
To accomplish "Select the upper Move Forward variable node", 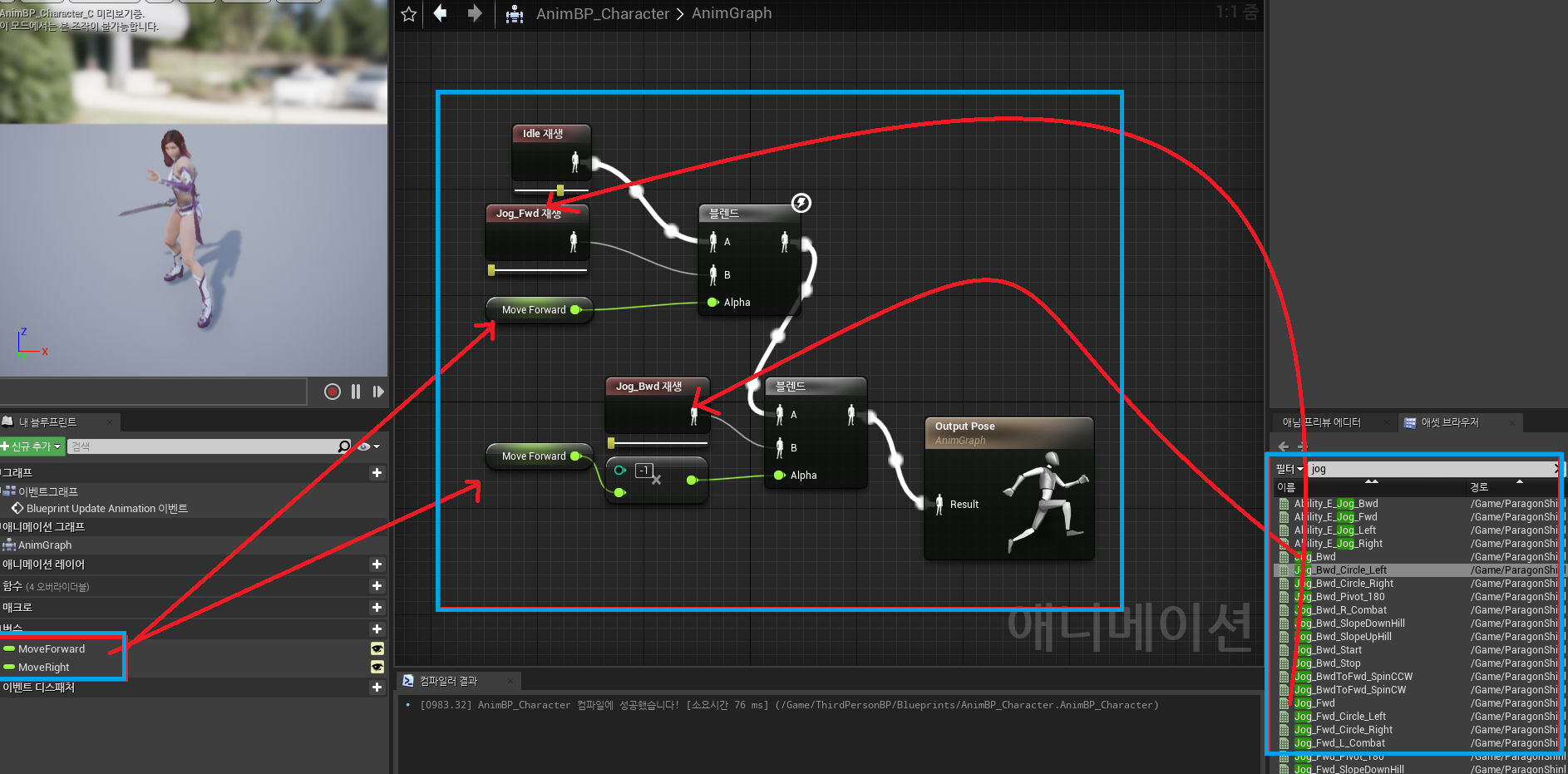I will pyautogui.click(x=540, y=309).
